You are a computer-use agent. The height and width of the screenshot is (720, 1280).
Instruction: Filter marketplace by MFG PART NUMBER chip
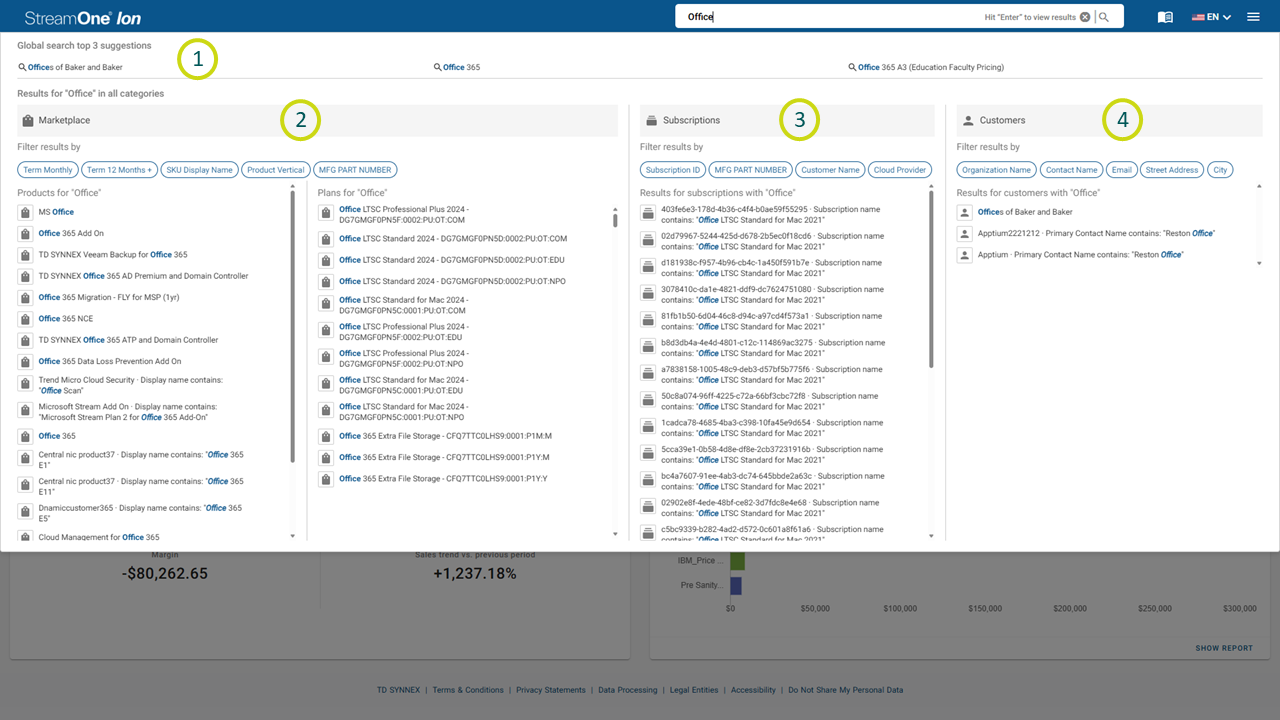point(355,170)
